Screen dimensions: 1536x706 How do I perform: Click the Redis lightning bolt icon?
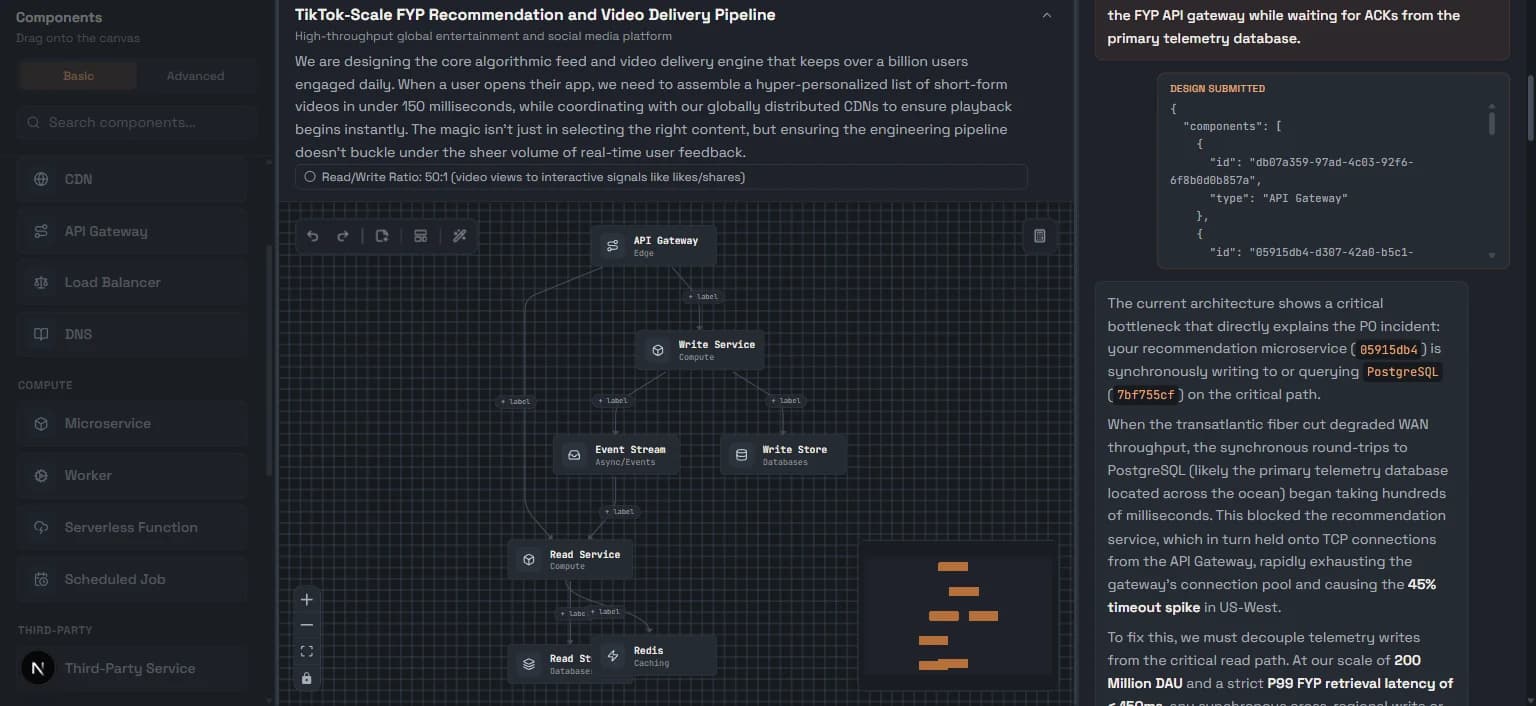pos(613,655)
